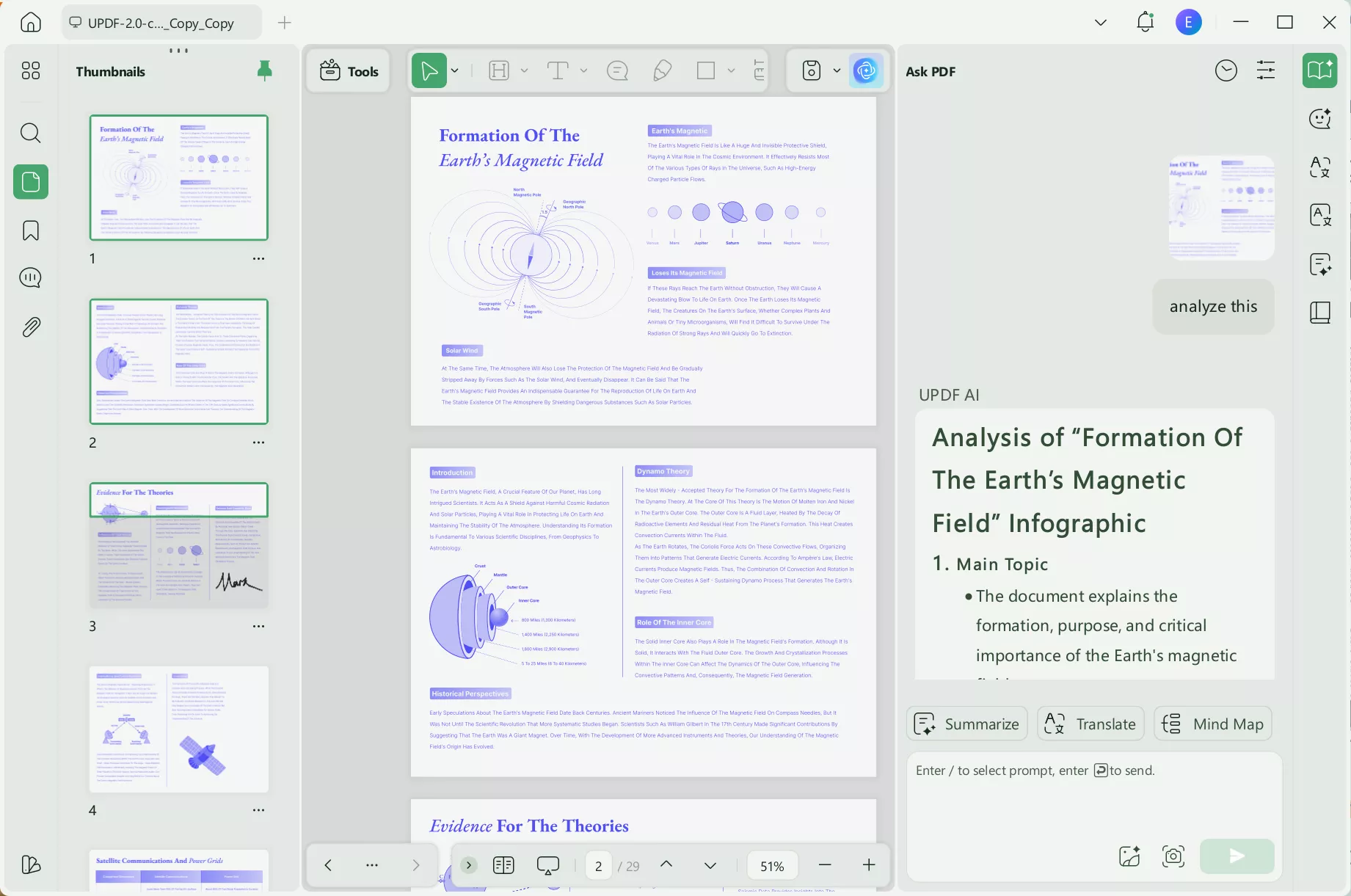The image size is (1351, 896).
Task: Open the bookmarks panel
Action: [x=31, y=230]
